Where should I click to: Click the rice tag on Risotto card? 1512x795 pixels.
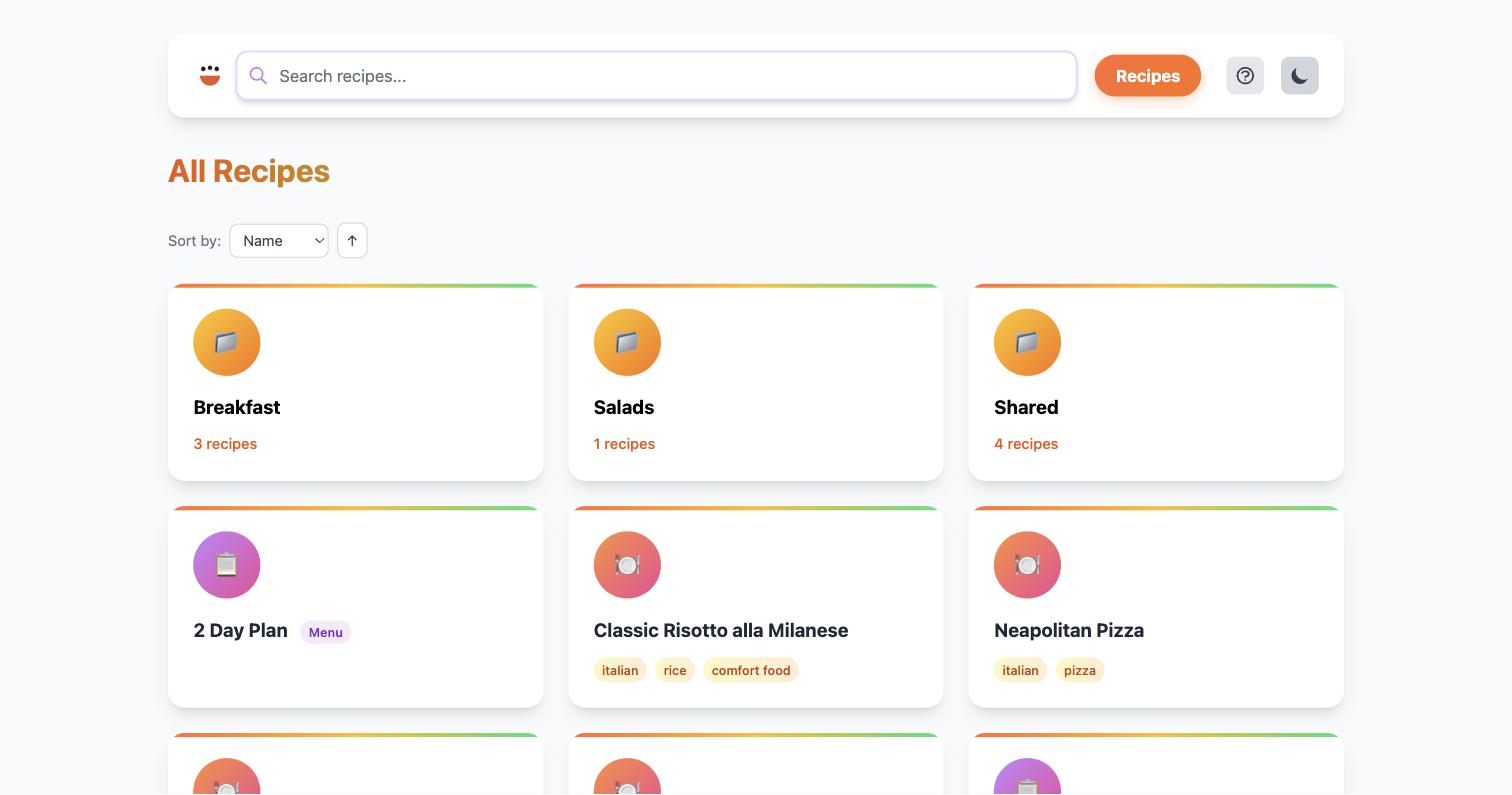675,670
